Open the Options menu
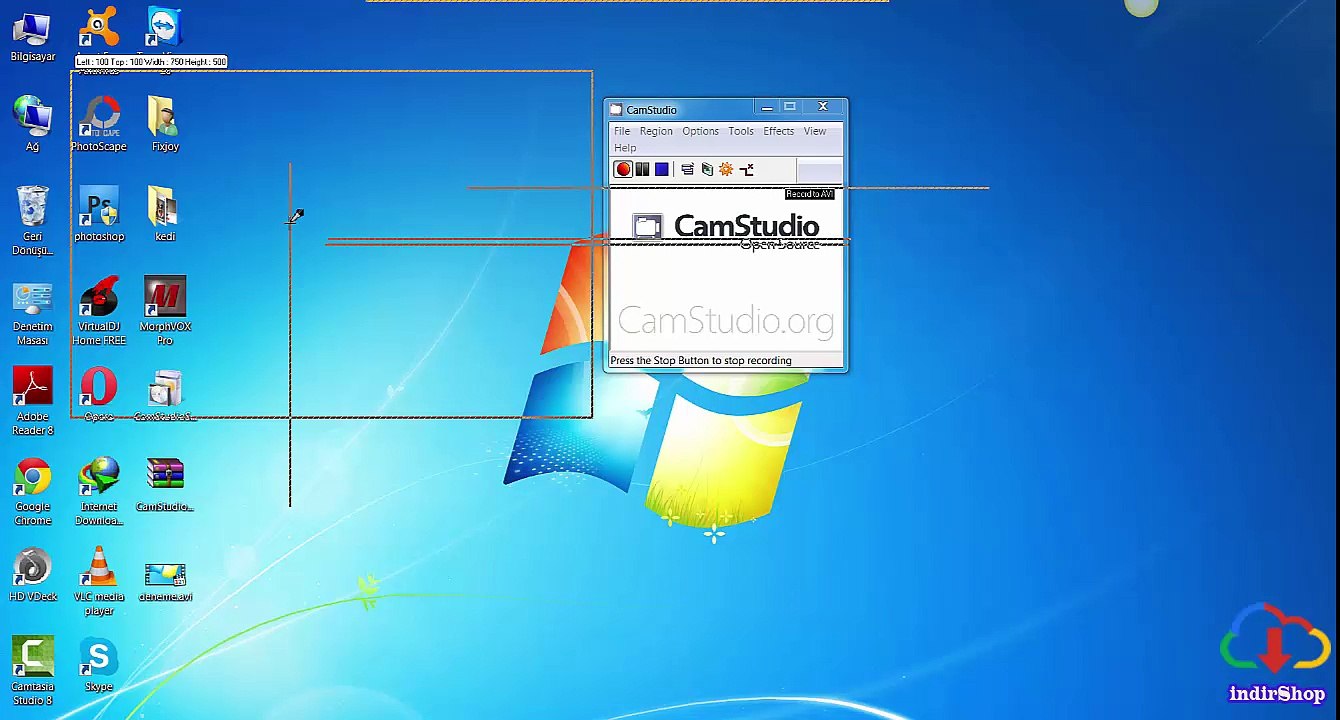 coord(700,131)
